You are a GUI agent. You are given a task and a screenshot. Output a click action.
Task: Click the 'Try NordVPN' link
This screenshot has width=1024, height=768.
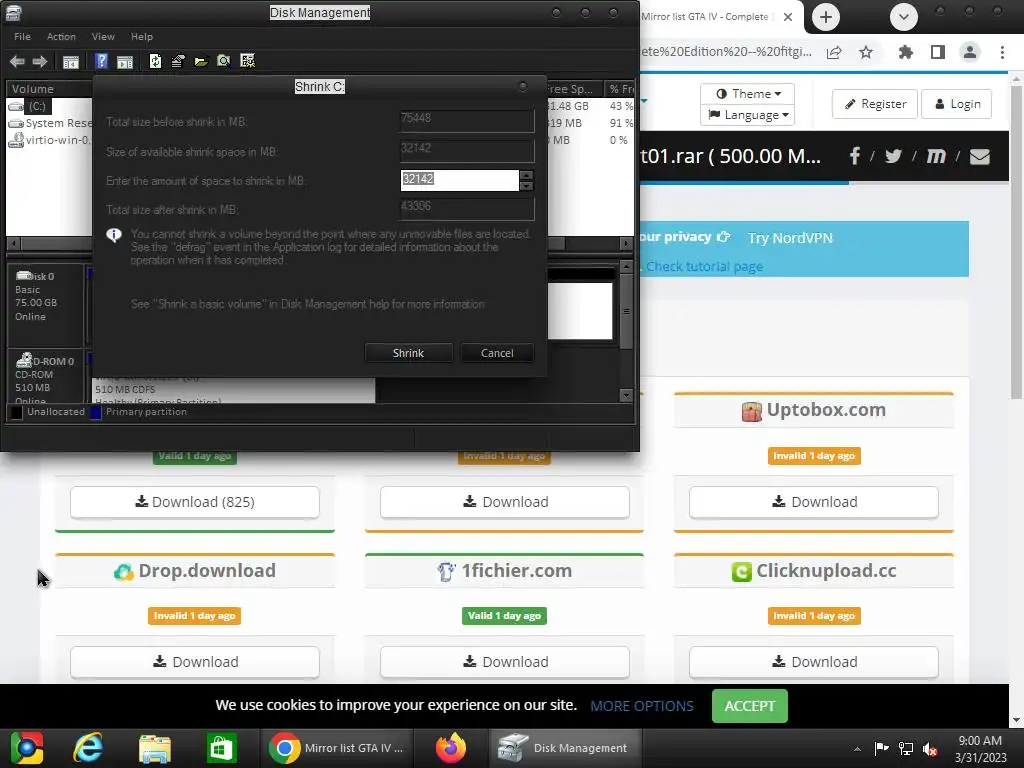790,238
